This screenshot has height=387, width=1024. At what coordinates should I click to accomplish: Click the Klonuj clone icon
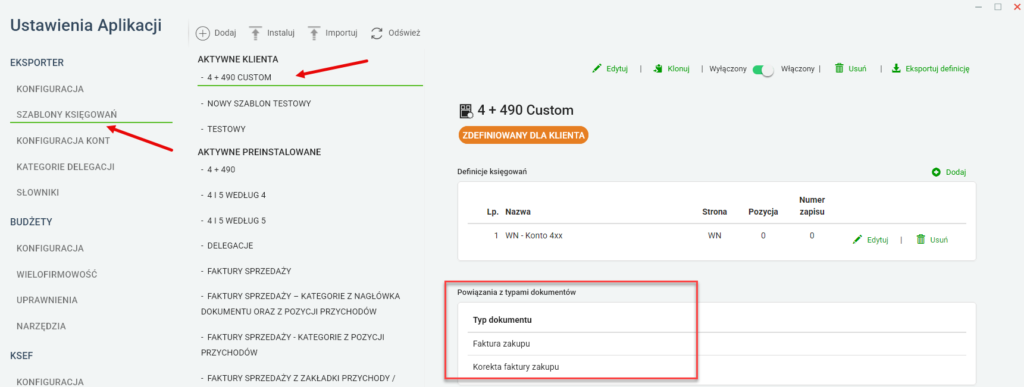pos(658,69)
